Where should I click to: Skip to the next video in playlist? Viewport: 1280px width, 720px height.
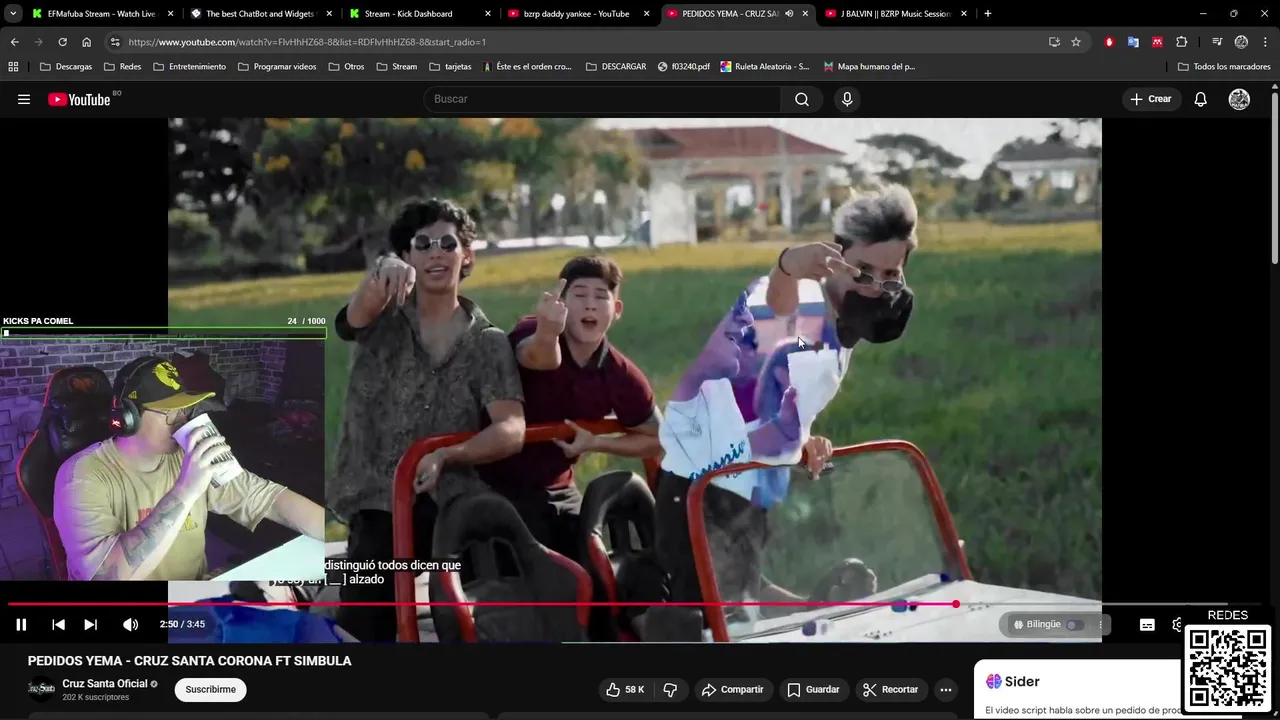coord(90,624)
